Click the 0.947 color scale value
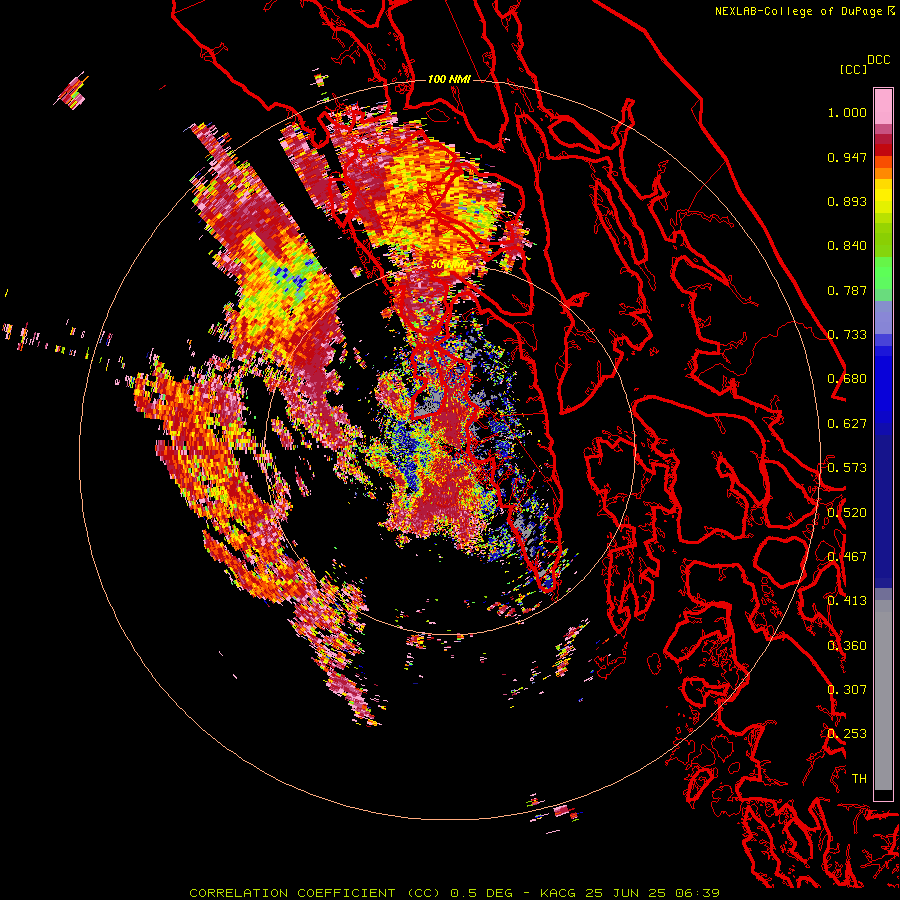The width and height of the screenshot is (900, 900). click(x=847, y=157)
